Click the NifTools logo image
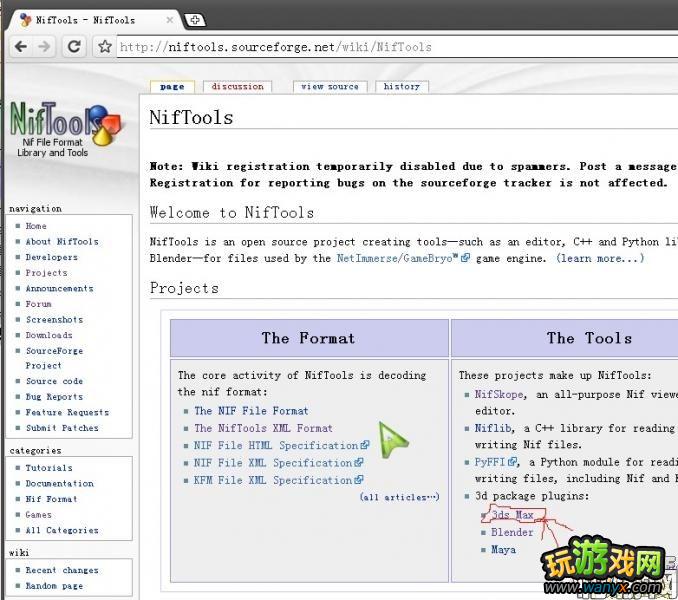The height and width of the screenshot is (600, 678). tap(64, 130)
